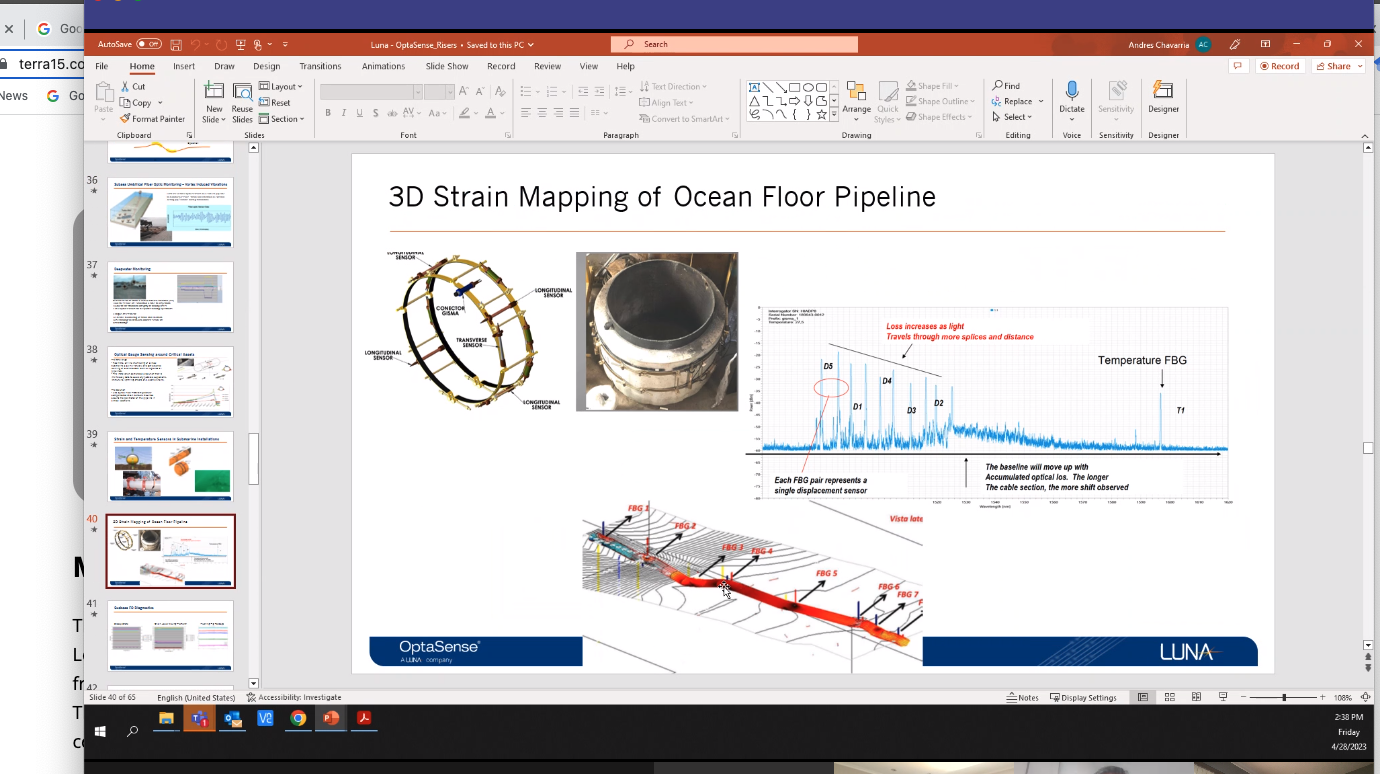Switch to Slide Sorter view
This screenshot has height=774, width=1380.
(x=1169, y=697)
